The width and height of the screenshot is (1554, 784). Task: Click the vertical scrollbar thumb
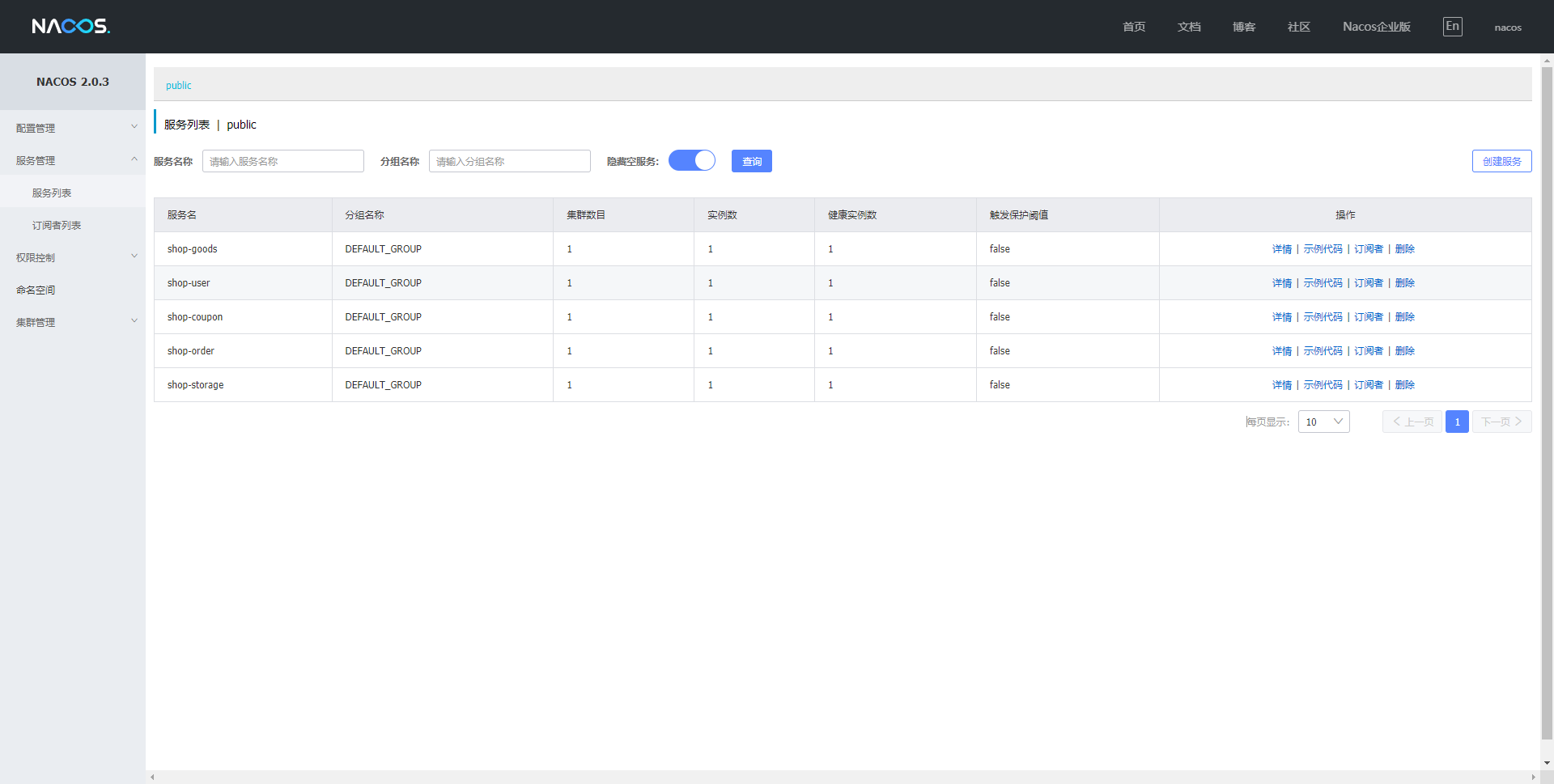click(x=1547, y=403)
